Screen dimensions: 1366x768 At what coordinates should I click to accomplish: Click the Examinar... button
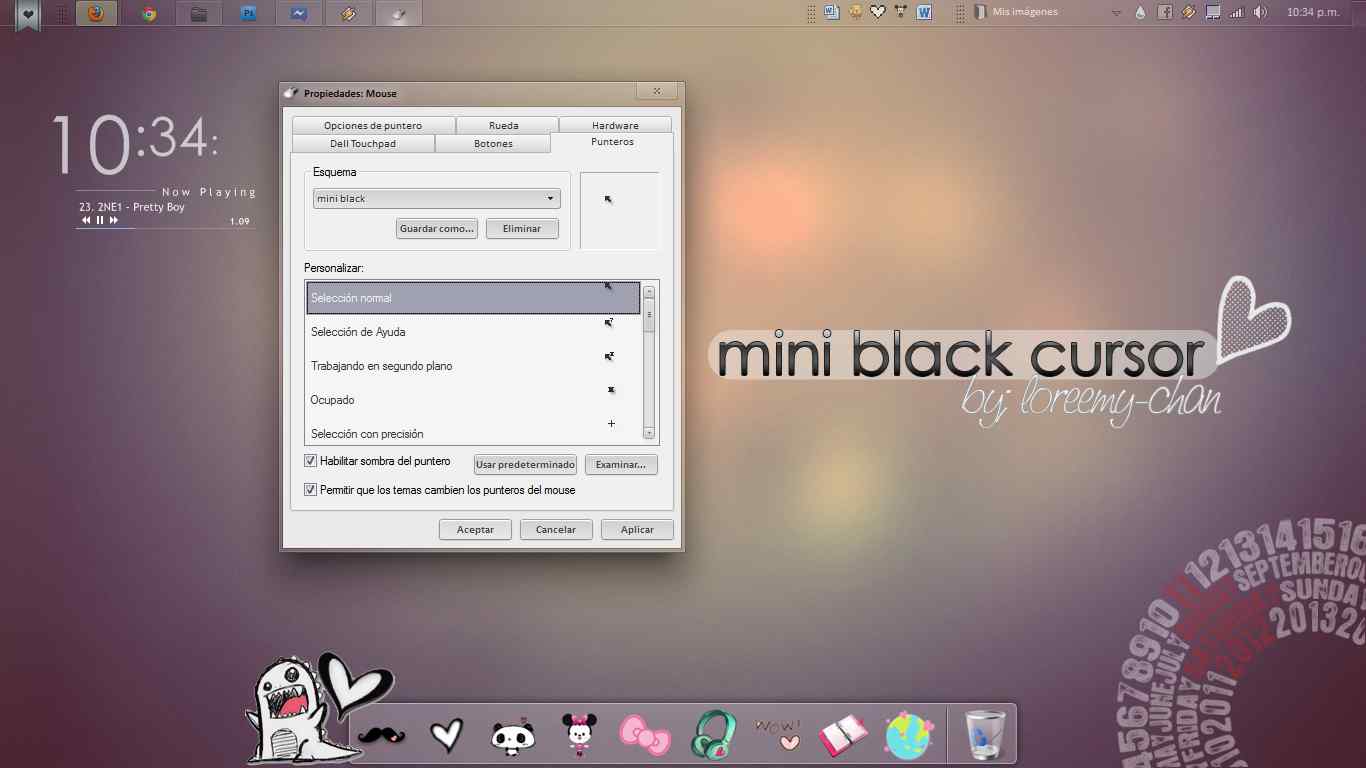[x=621, y=464]
